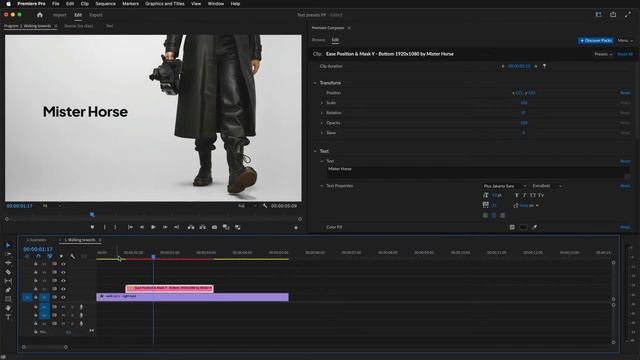Select the Rectangle shape tool
This screenshot has width=640, height=360.
(x=8, y=299)
